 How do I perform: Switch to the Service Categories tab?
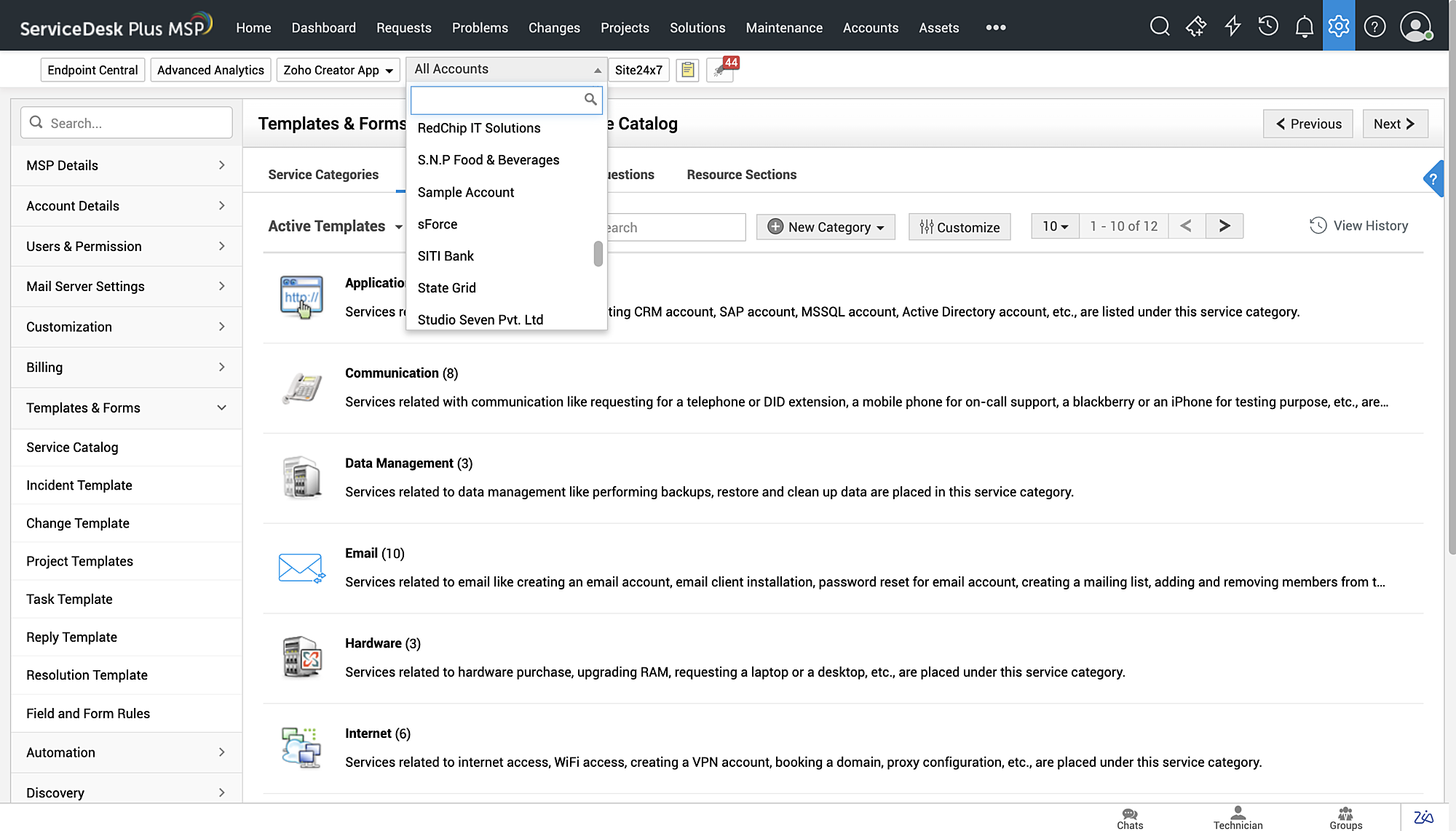[x=323, y=174]
